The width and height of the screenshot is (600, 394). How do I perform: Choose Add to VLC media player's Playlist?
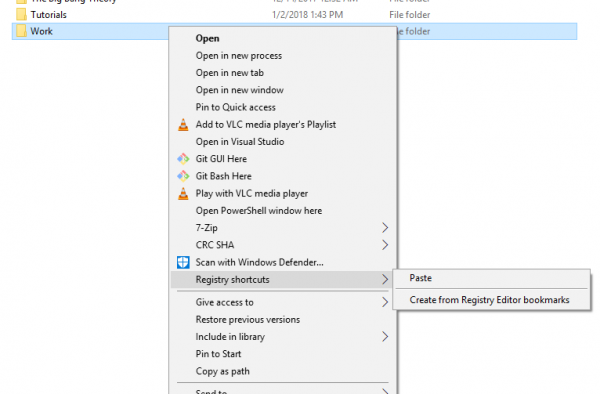[282, 125]
